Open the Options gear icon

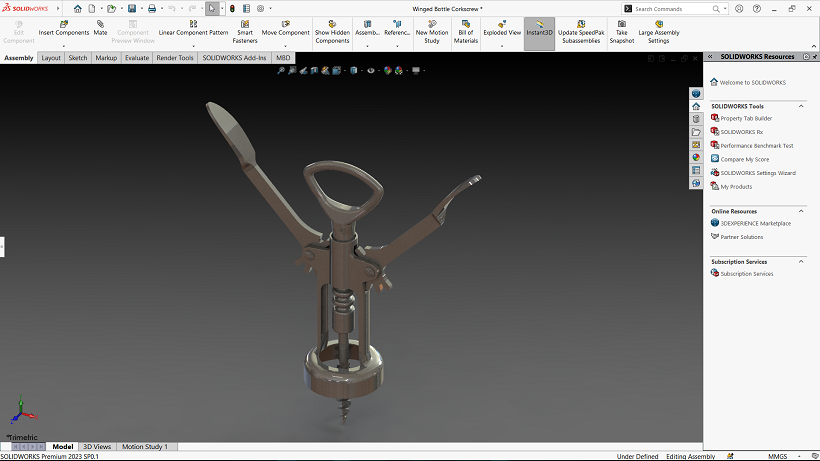(x=260, y=8)
